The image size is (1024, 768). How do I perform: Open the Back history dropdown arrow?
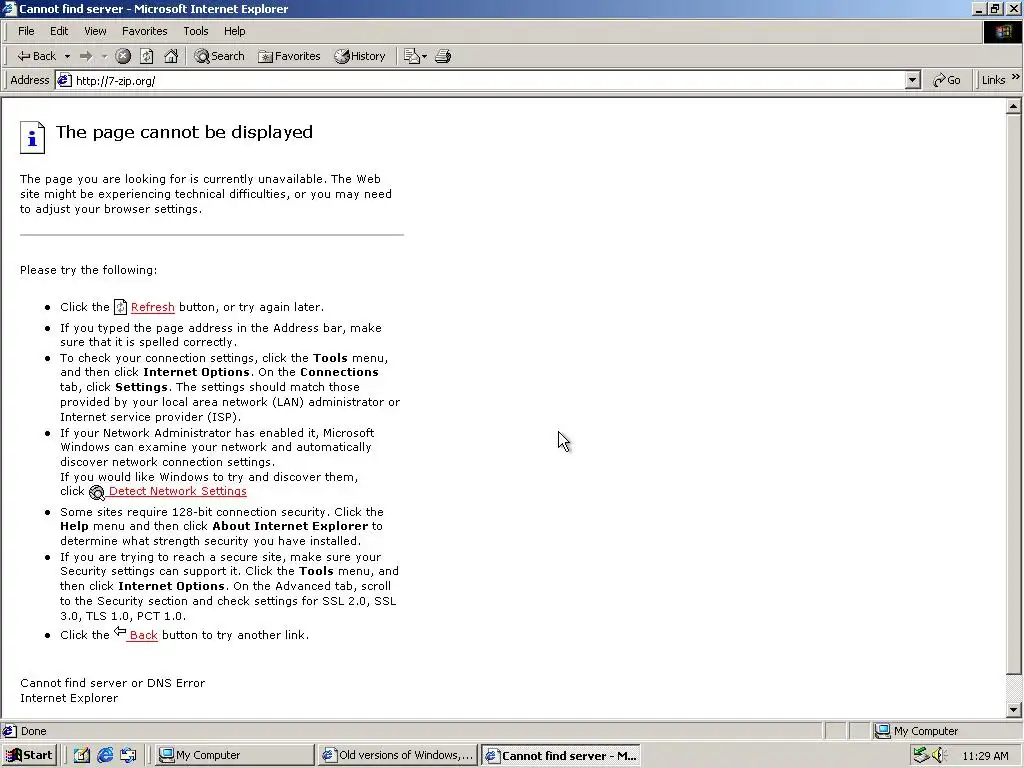pyautogui.click(x=67, y=56)
